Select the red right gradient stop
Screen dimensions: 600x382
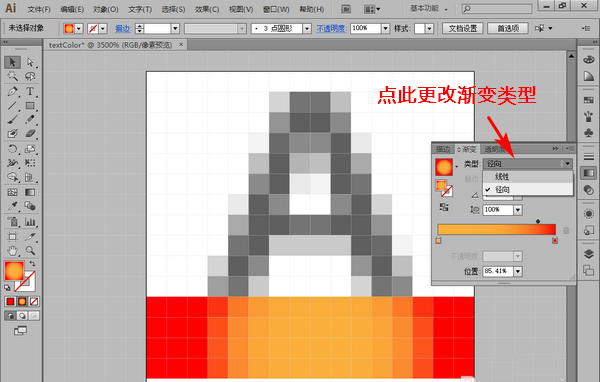tap(555, 240)
